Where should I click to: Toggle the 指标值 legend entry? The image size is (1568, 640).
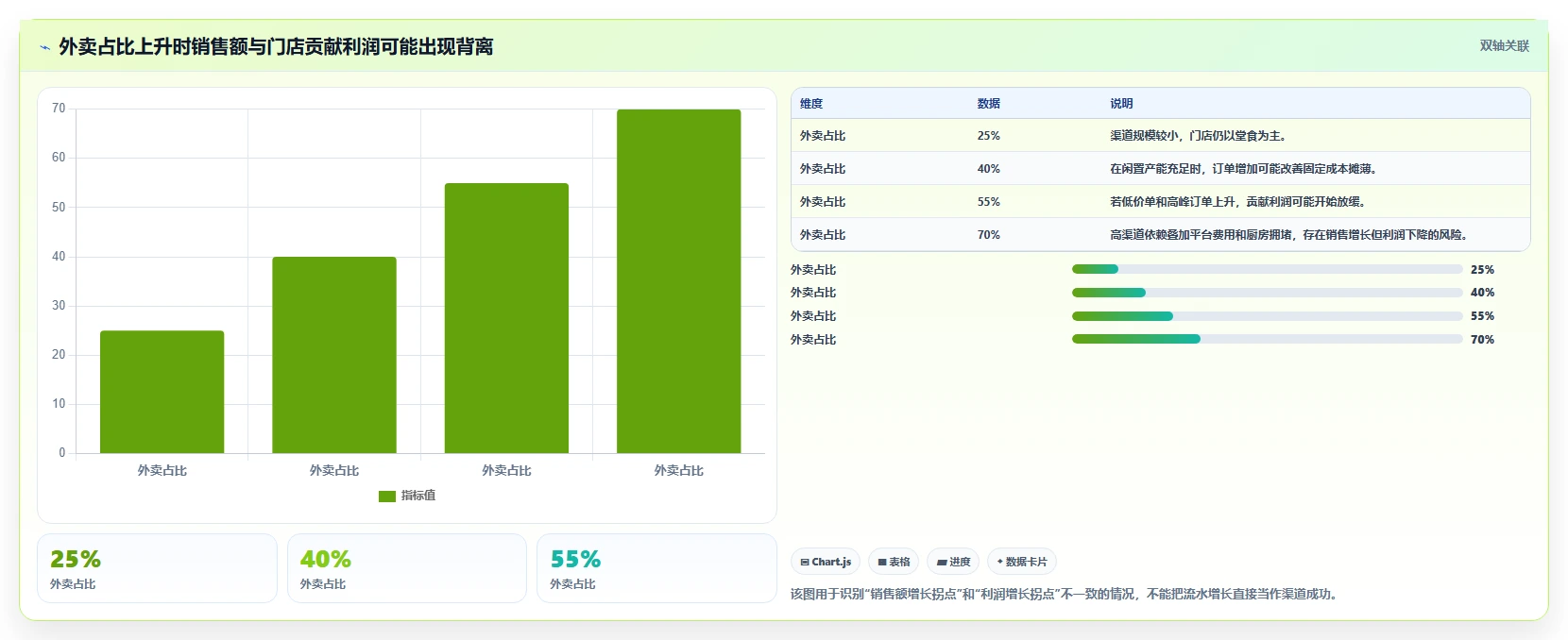407,496
